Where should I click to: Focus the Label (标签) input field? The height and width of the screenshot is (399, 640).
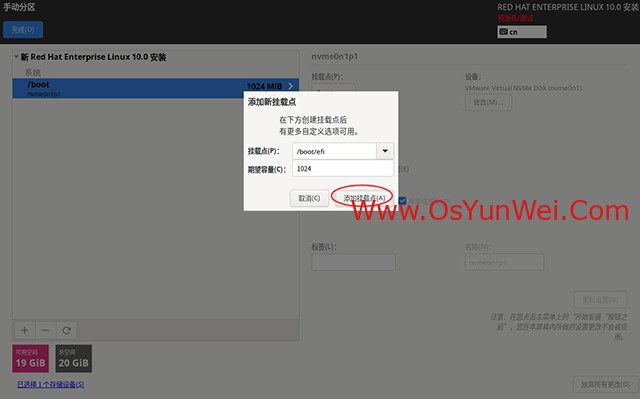pos(353,262)
